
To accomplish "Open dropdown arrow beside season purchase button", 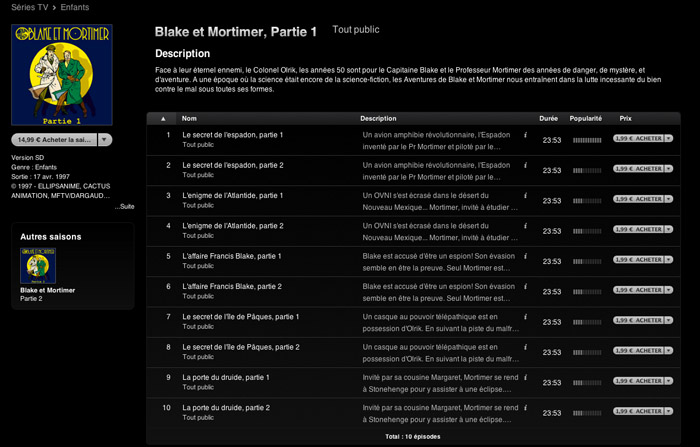I will click(104, 140).
